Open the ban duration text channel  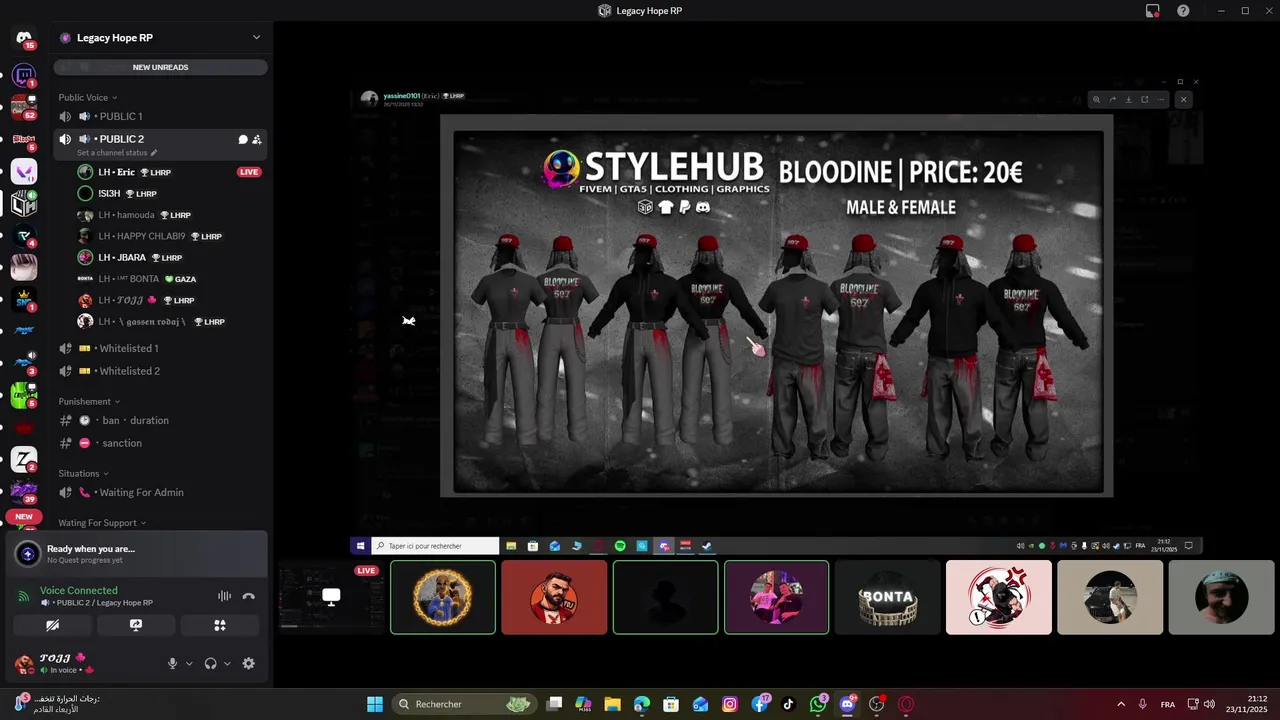click(x=160, y=420)
